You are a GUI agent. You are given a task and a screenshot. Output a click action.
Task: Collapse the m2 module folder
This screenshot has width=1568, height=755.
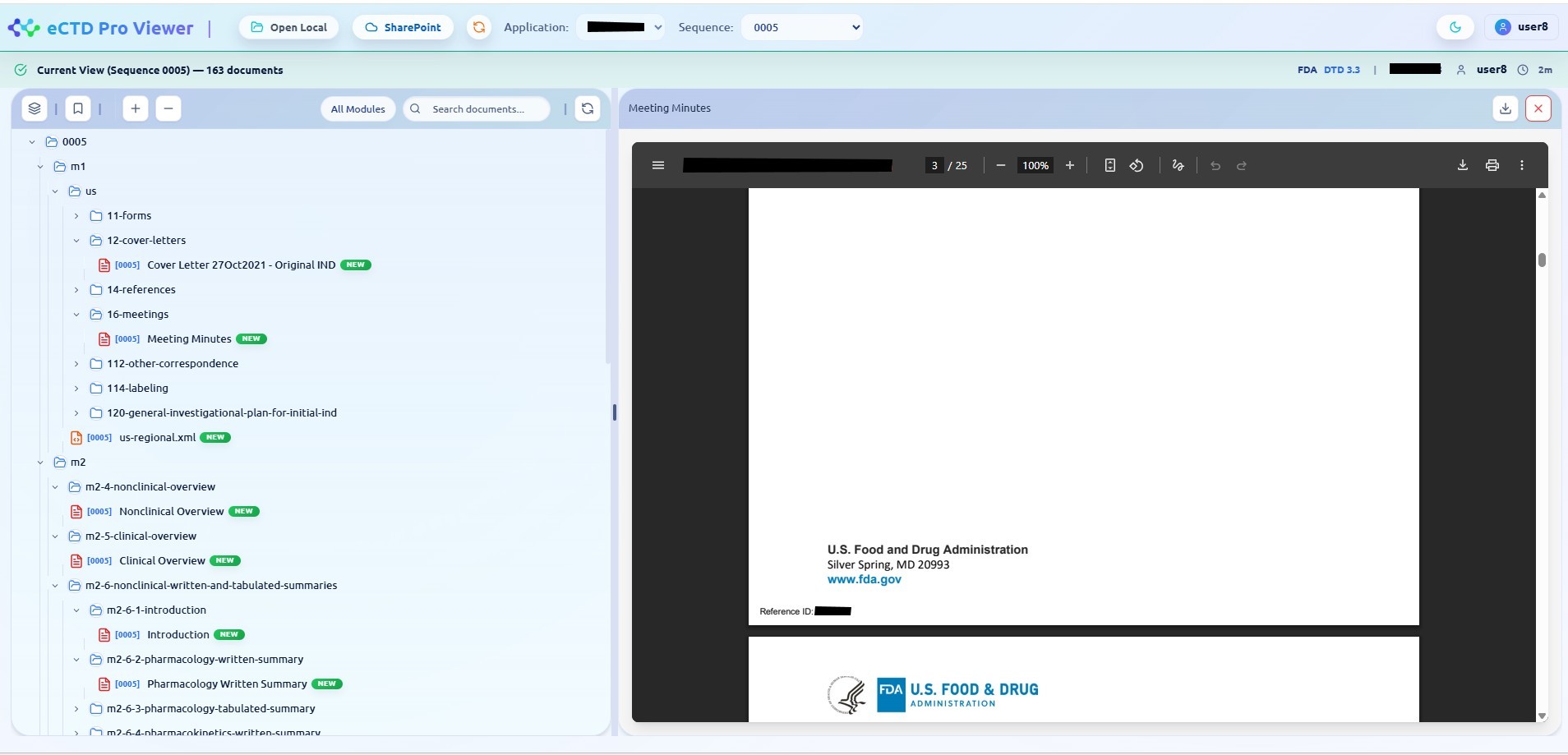40,463
